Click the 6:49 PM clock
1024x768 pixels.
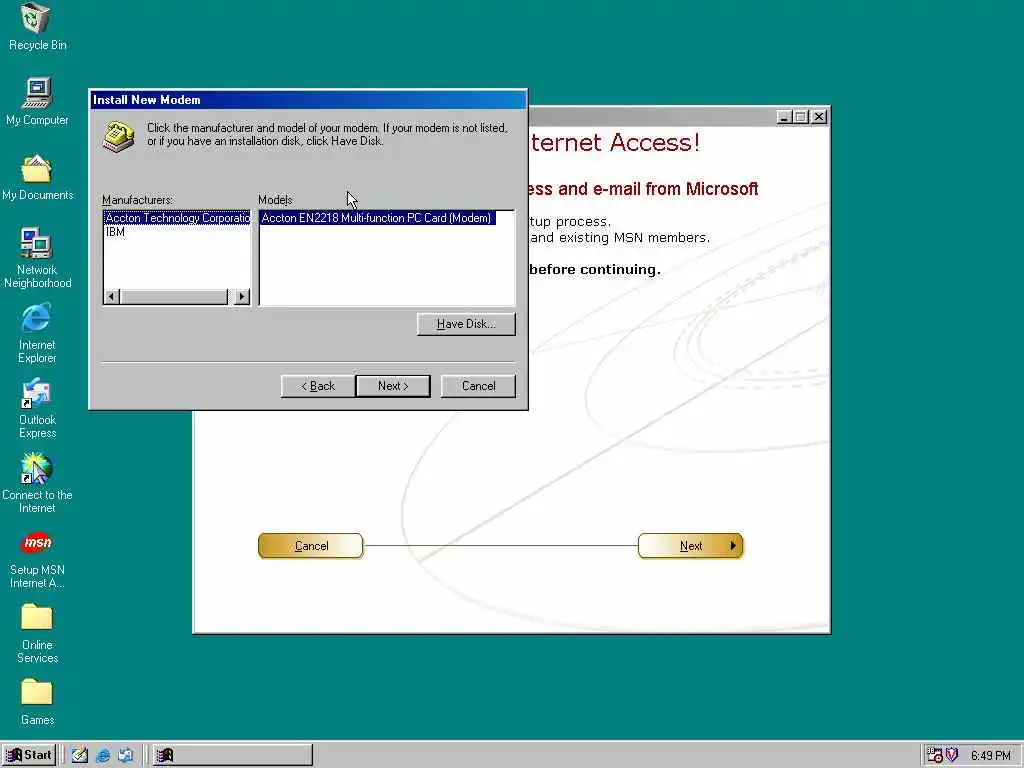click(991, 756)
